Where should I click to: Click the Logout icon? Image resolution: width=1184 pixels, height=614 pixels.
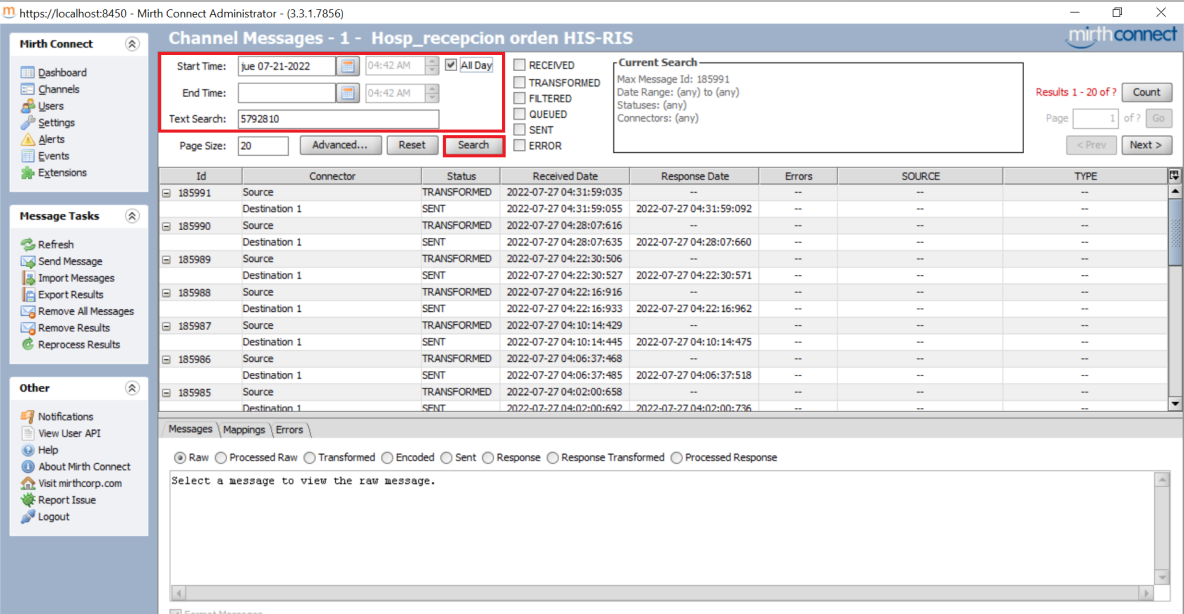pos(28,517)
